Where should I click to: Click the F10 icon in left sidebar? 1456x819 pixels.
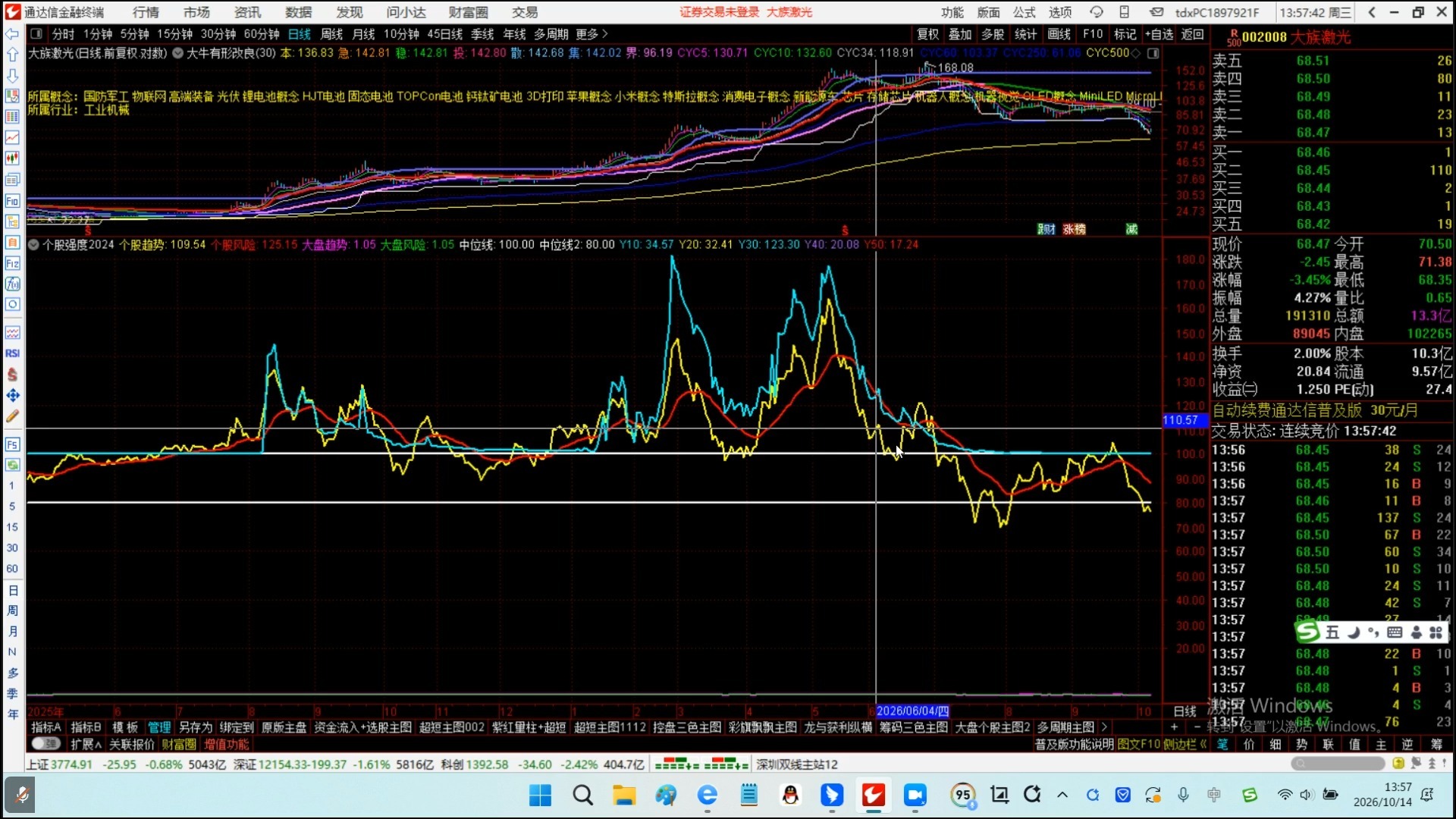point(12,201)
